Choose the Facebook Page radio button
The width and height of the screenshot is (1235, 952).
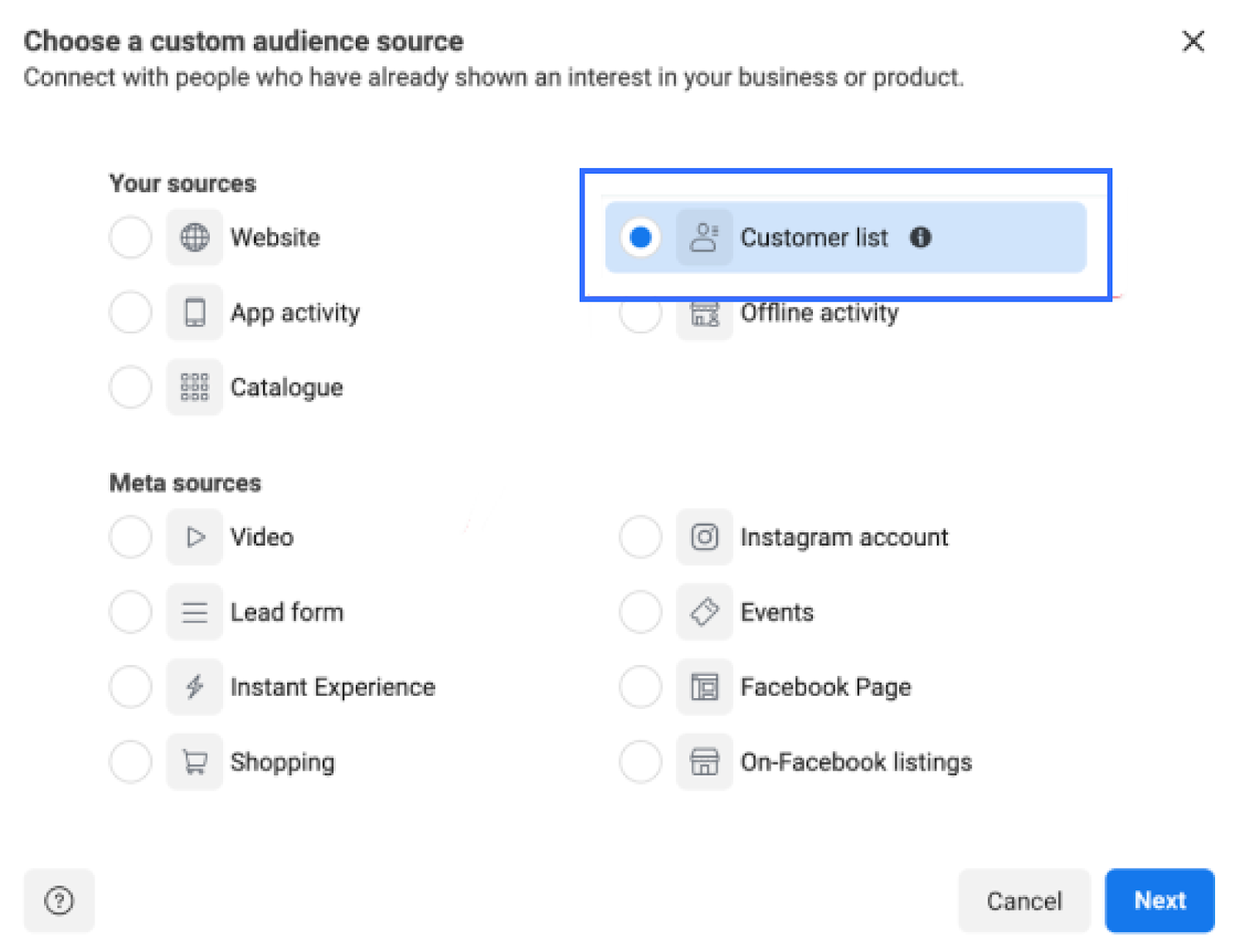(x=640, y=687)
